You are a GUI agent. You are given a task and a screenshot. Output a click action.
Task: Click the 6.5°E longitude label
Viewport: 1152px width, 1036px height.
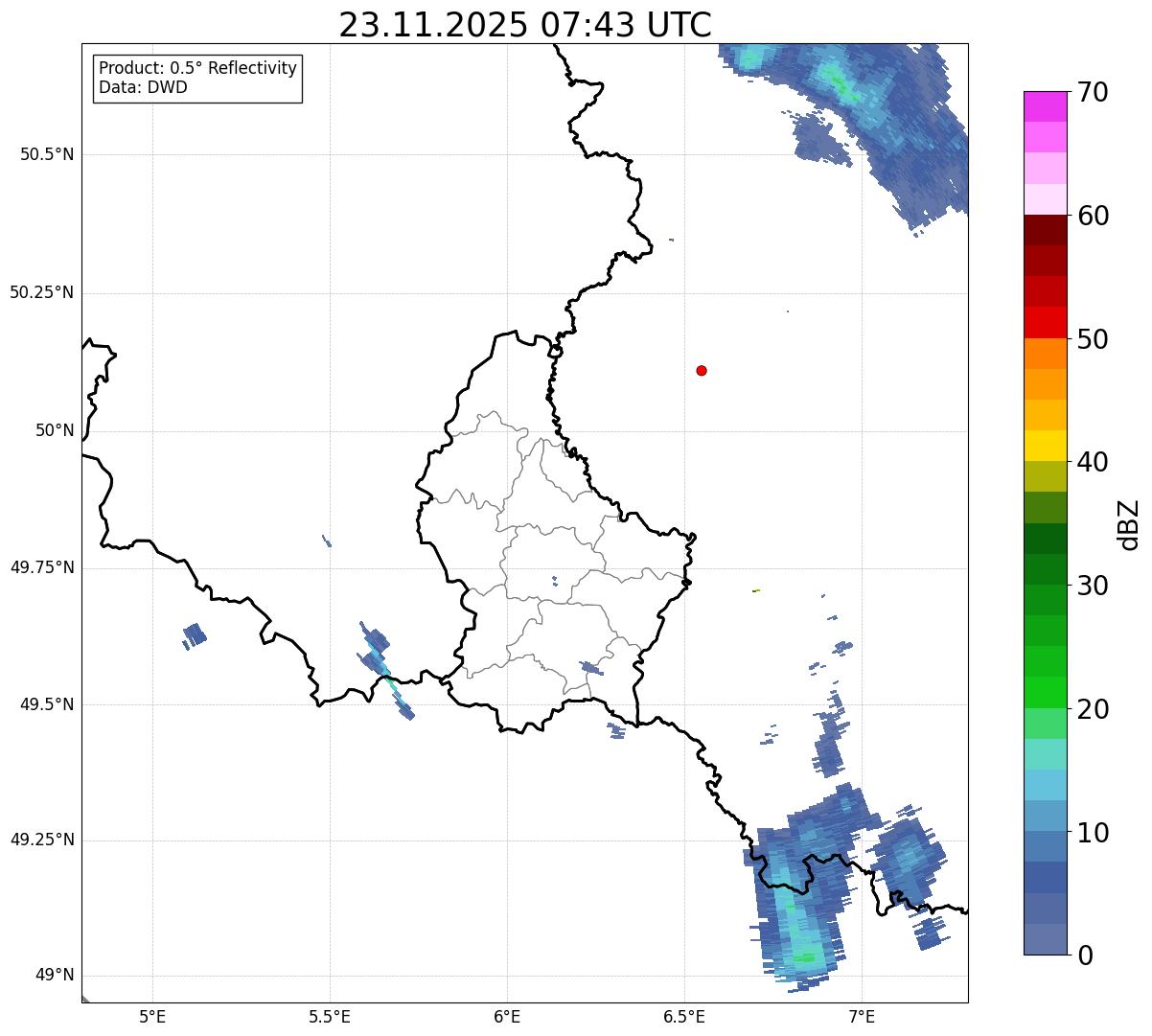pyautogui.click(x=684, y=1016)
